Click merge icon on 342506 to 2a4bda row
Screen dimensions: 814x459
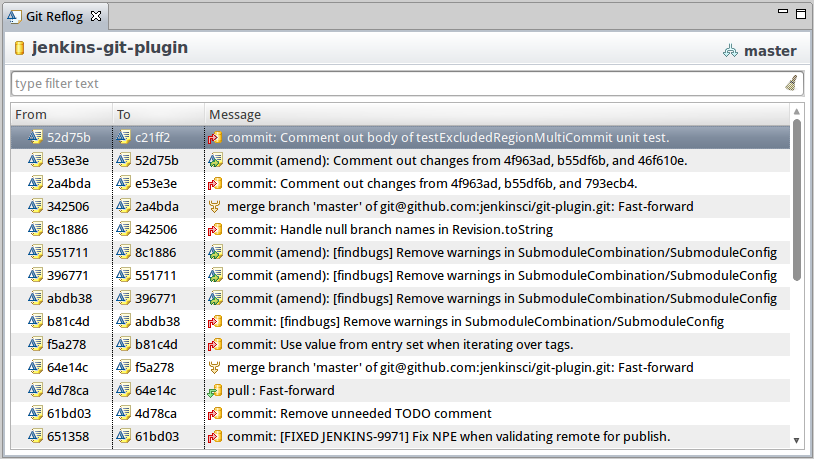[x=214, y=207]
